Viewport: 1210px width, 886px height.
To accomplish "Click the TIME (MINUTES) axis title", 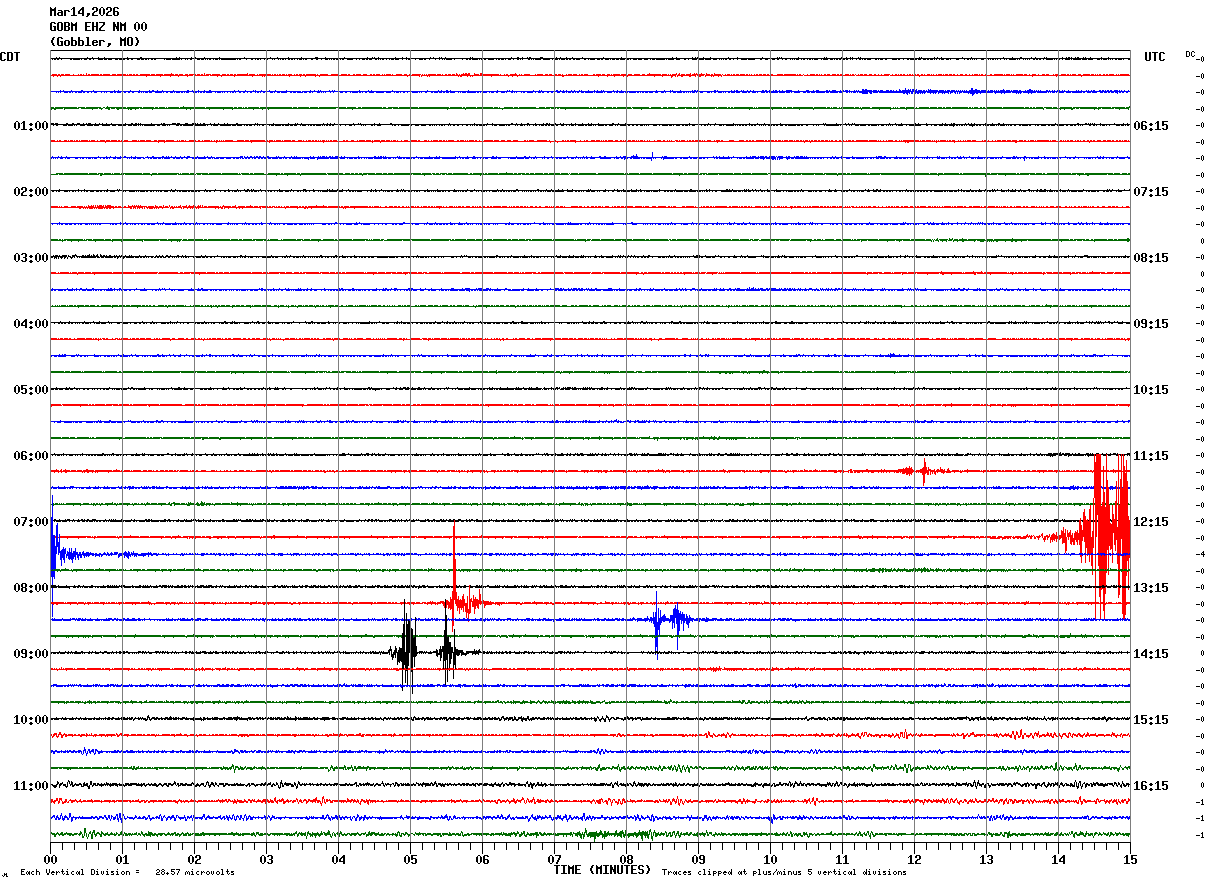I will tap(602, 870).
